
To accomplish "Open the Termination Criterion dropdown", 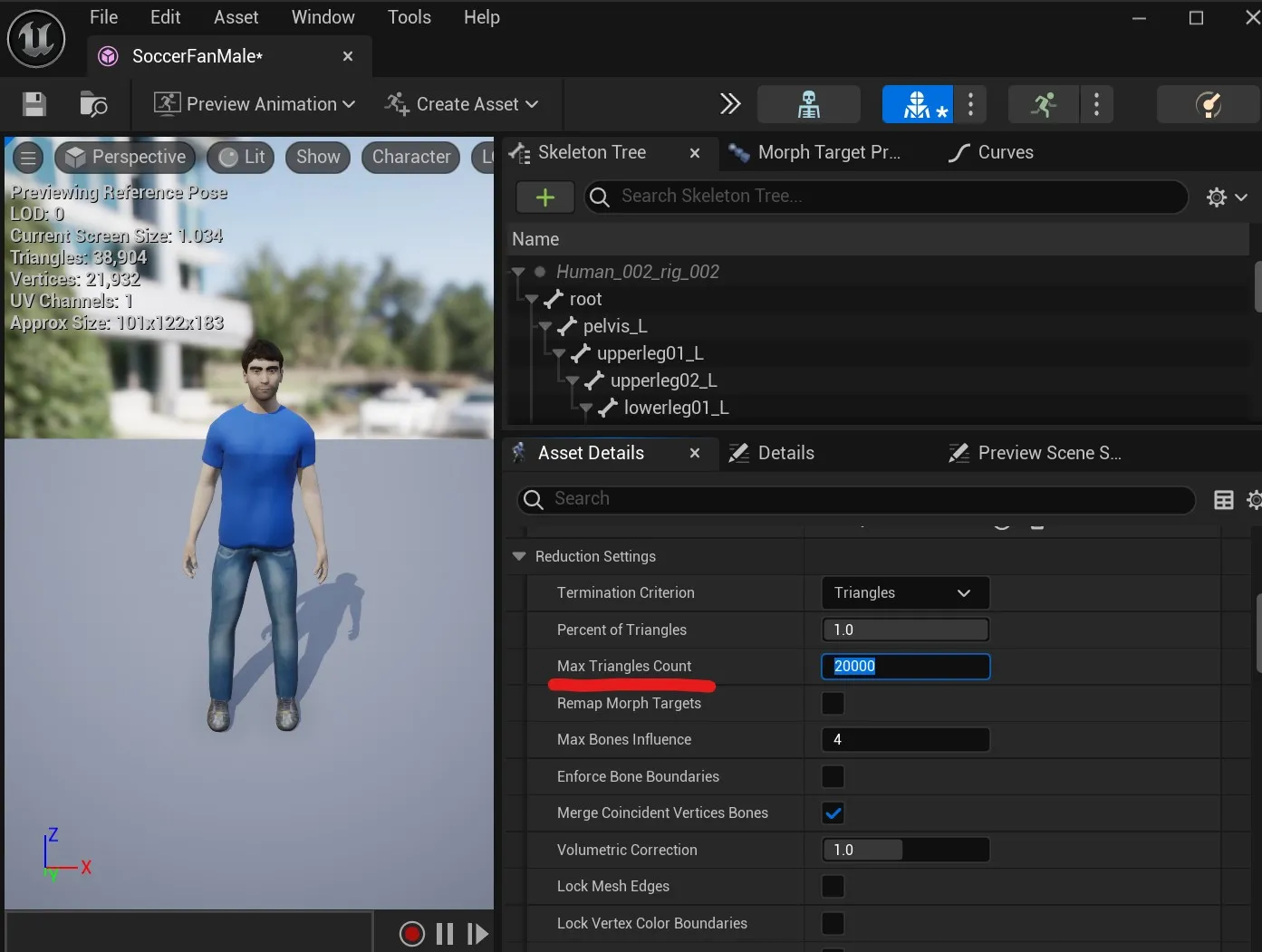I will [903, 592].
